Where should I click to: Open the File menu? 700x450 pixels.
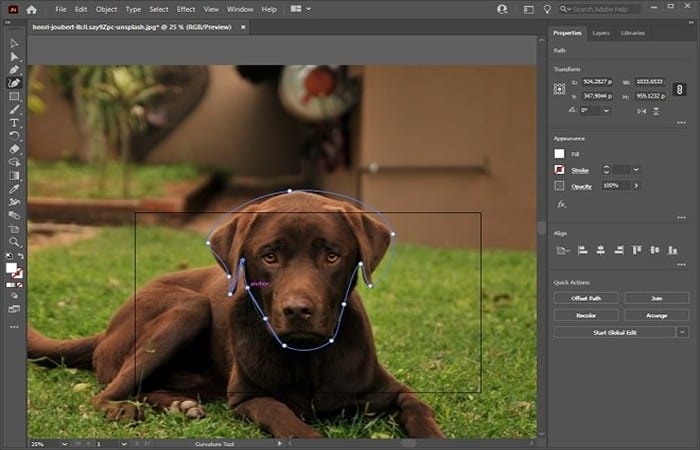pos(61,9)
